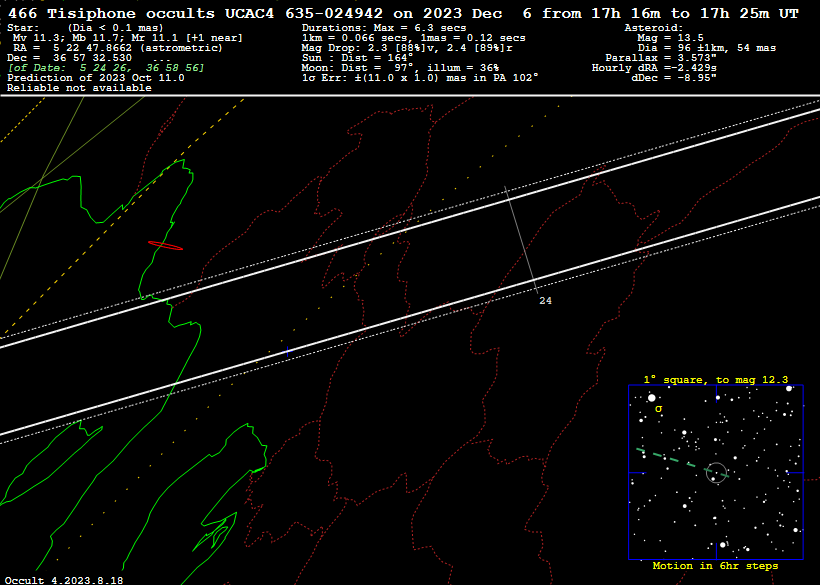Click the 'Reliable not available' text
820x585 pixels.
tap(79, 88)
